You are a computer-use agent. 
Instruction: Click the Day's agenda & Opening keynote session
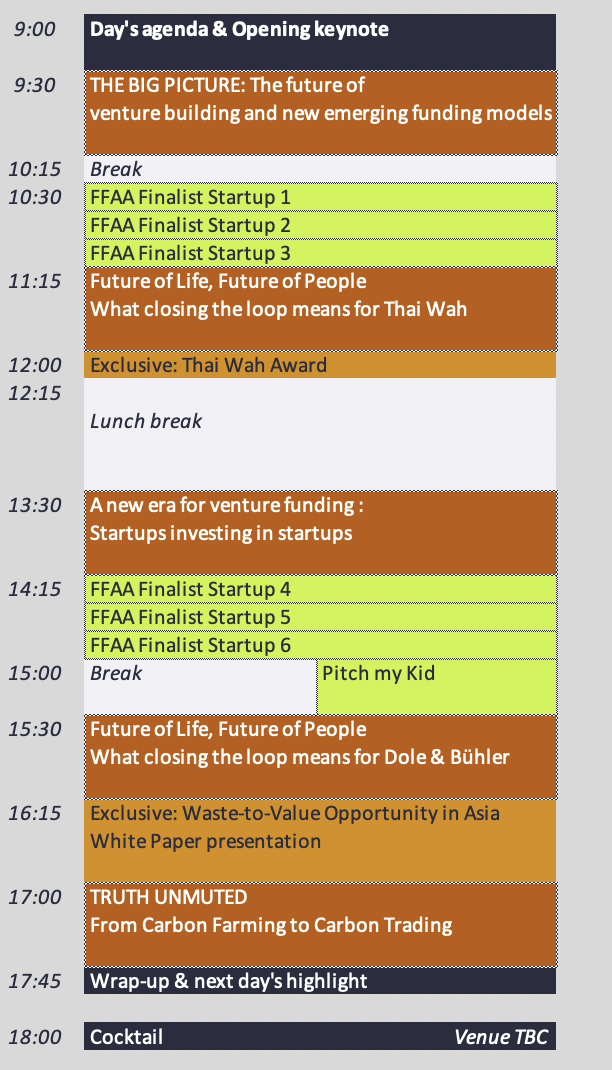click(x=319, y=41)
